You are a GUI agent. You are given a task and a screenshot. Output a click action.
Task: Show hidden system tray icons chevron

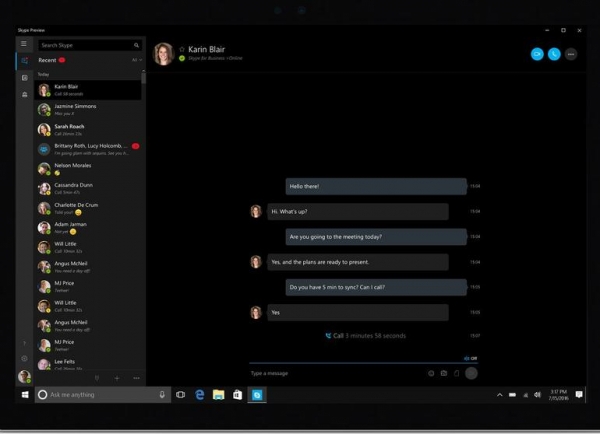[x=499, y=395]
